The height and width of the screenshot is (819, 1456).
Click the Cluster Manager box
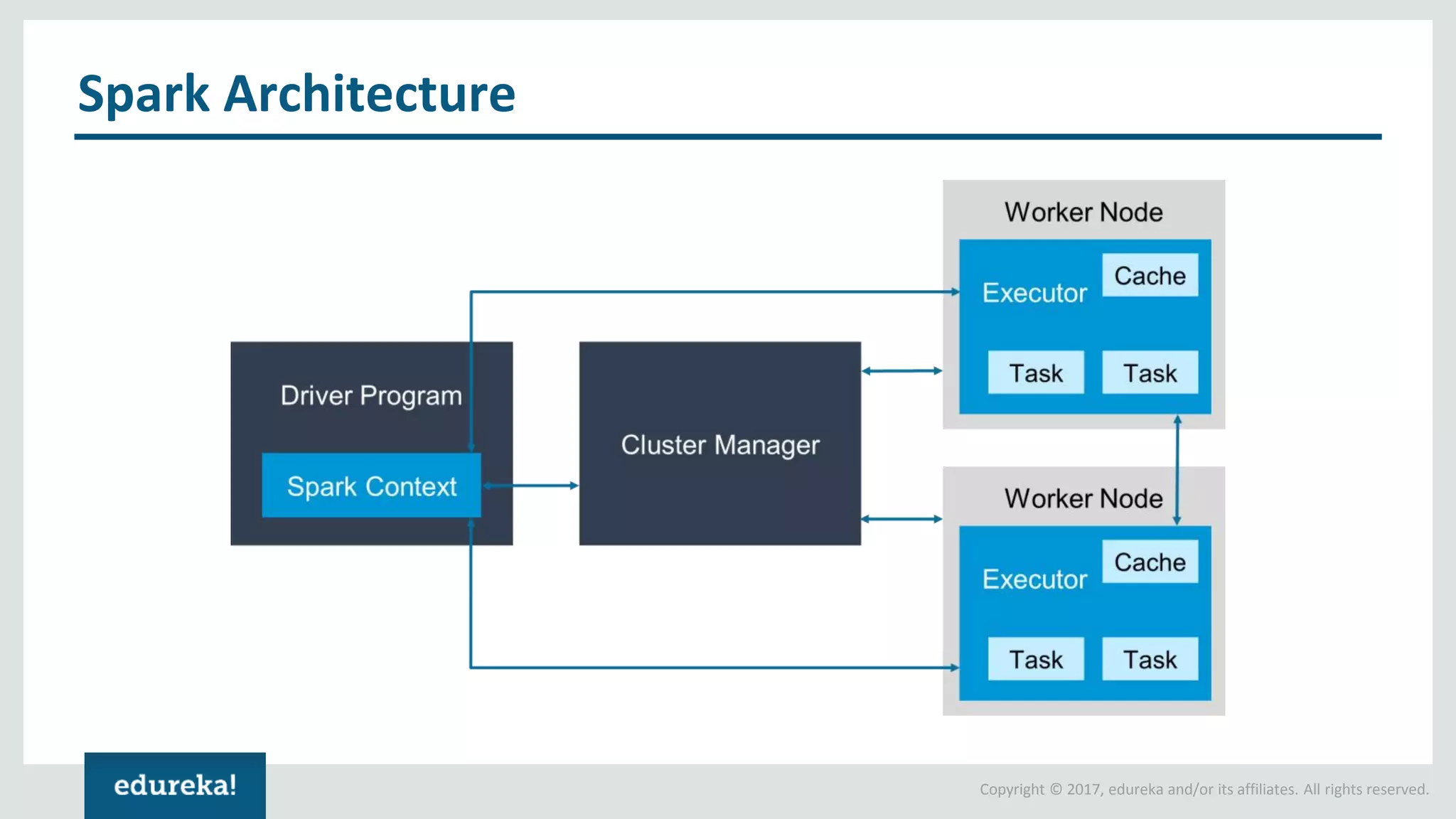(x=719, y=444)
